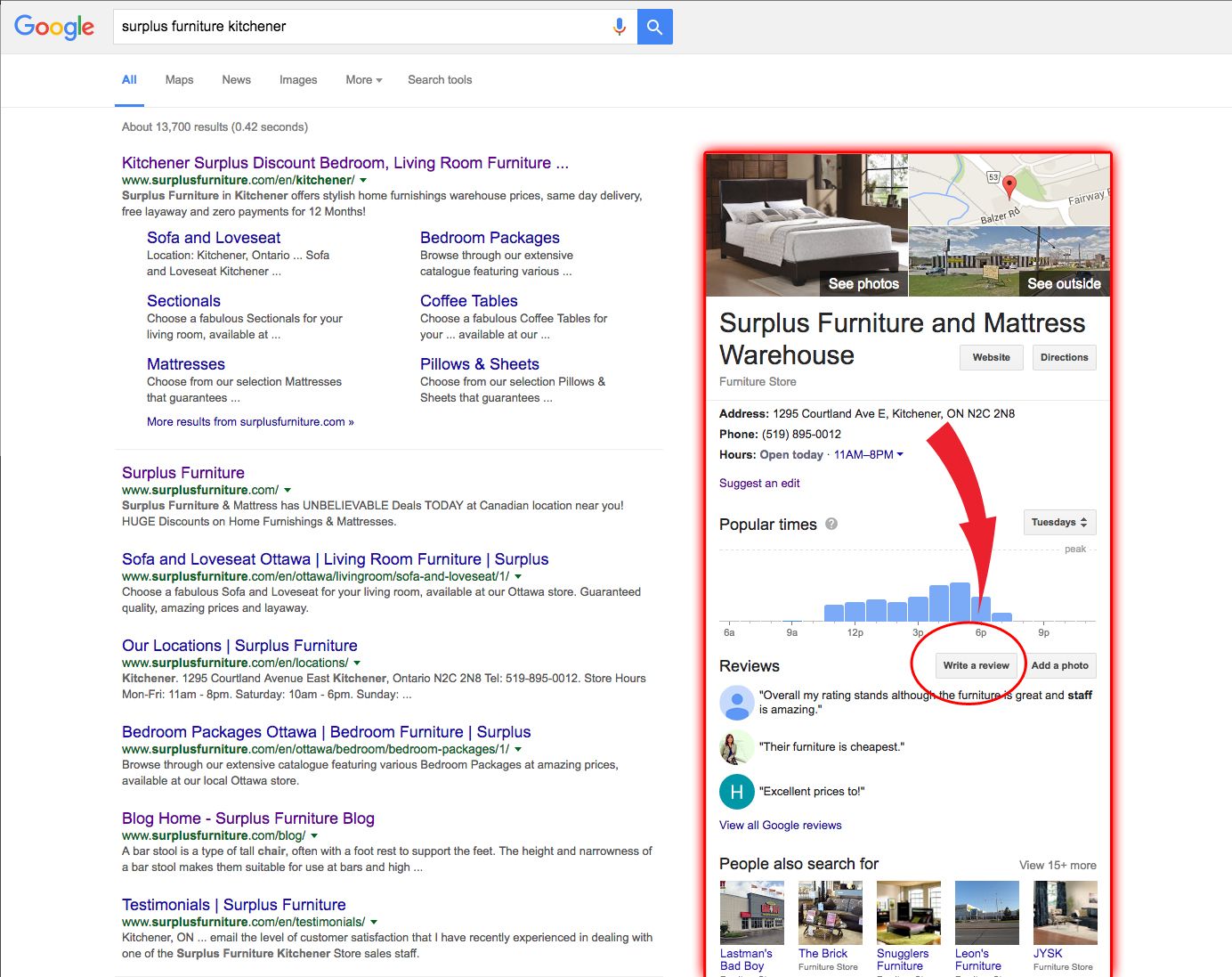The width and height of the screenshot is (1232, 977).
Task: Click 'View 15+ more' related searches
Action: (1058, 866)
